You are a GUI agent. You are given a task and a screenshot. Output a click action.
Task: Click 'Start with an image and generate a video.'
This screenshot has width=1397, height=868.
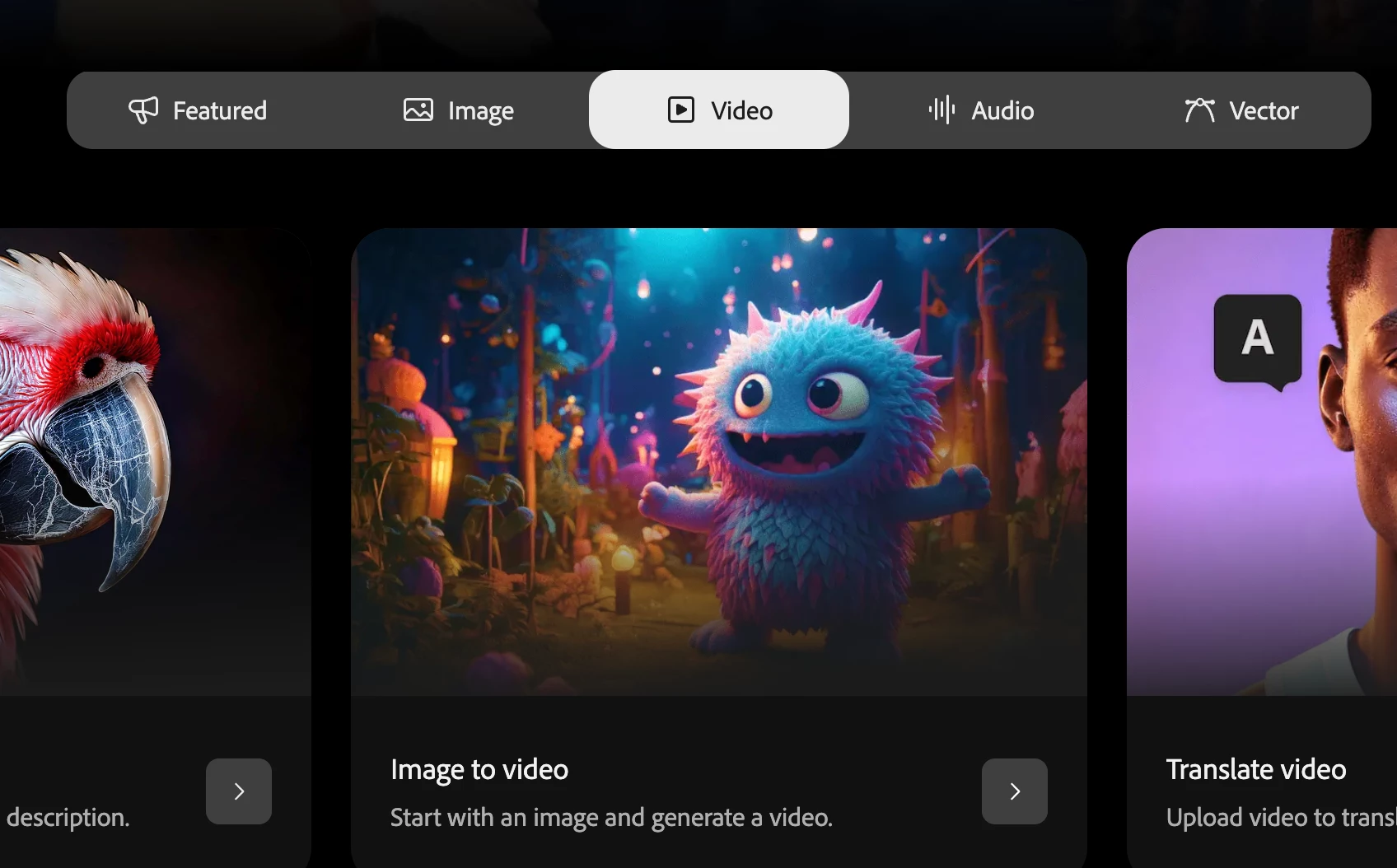pos(611,818)
